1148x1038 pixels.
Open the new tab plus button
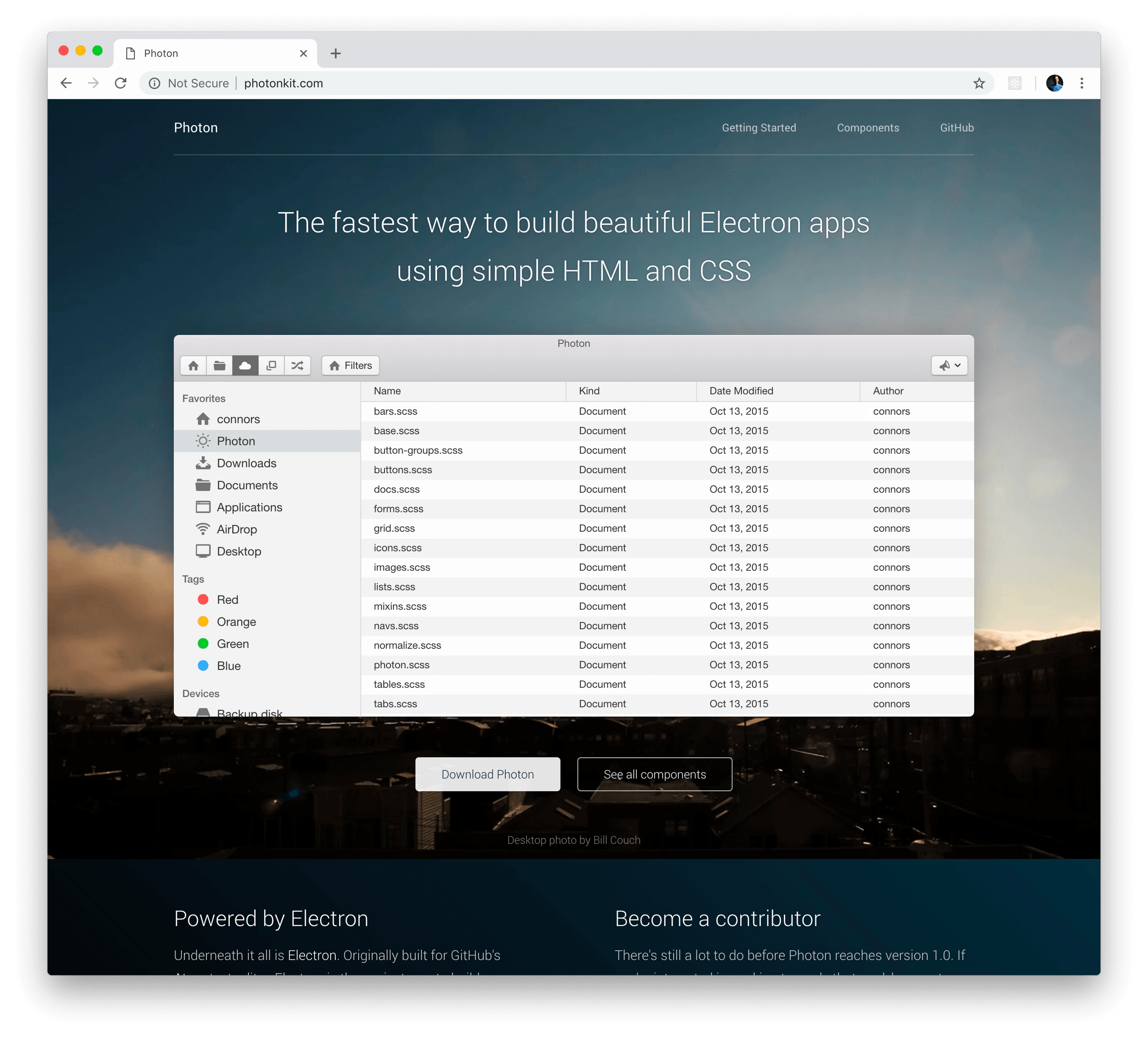coord(335,53)
